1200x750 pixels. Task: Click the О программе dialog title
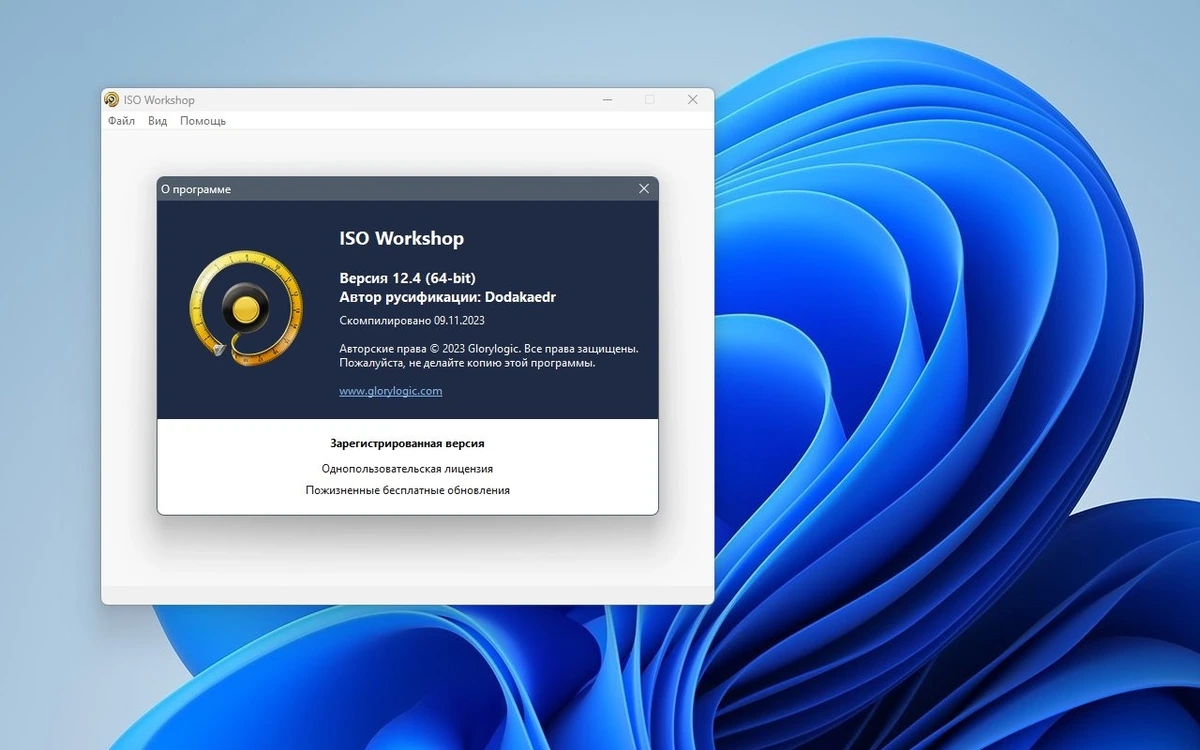(x=196, y=189)
